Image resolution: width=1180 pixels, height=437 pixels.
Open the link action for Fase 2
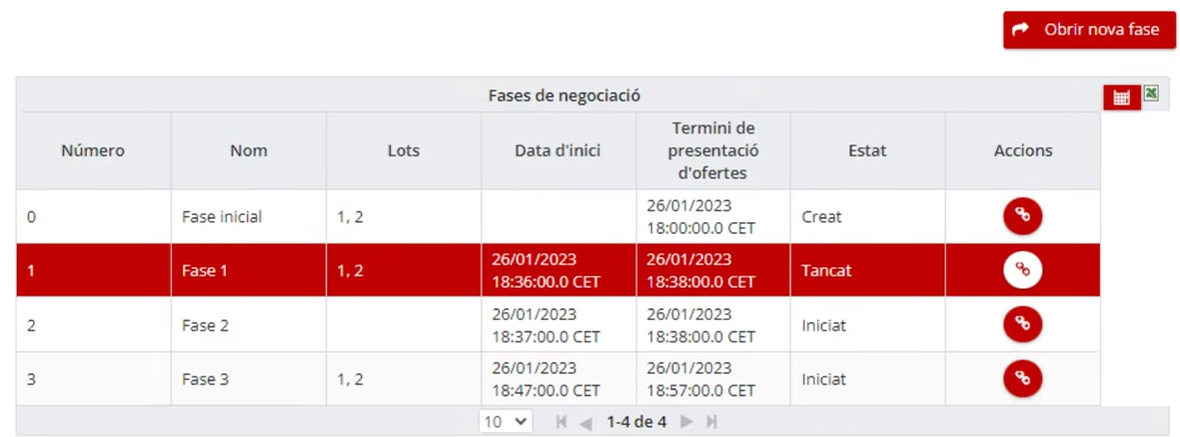tap(1022, 324)
